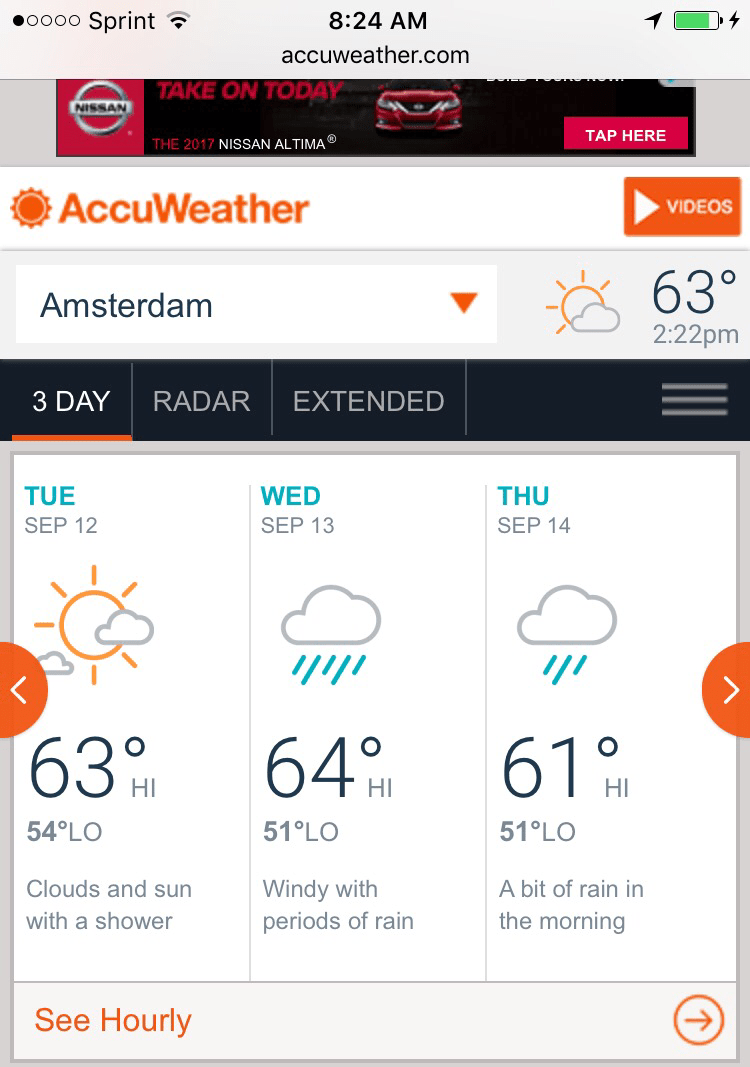Tap the location arrow in status bar
Viewport: 750px width, 1067px height.
tap(653, 20)
